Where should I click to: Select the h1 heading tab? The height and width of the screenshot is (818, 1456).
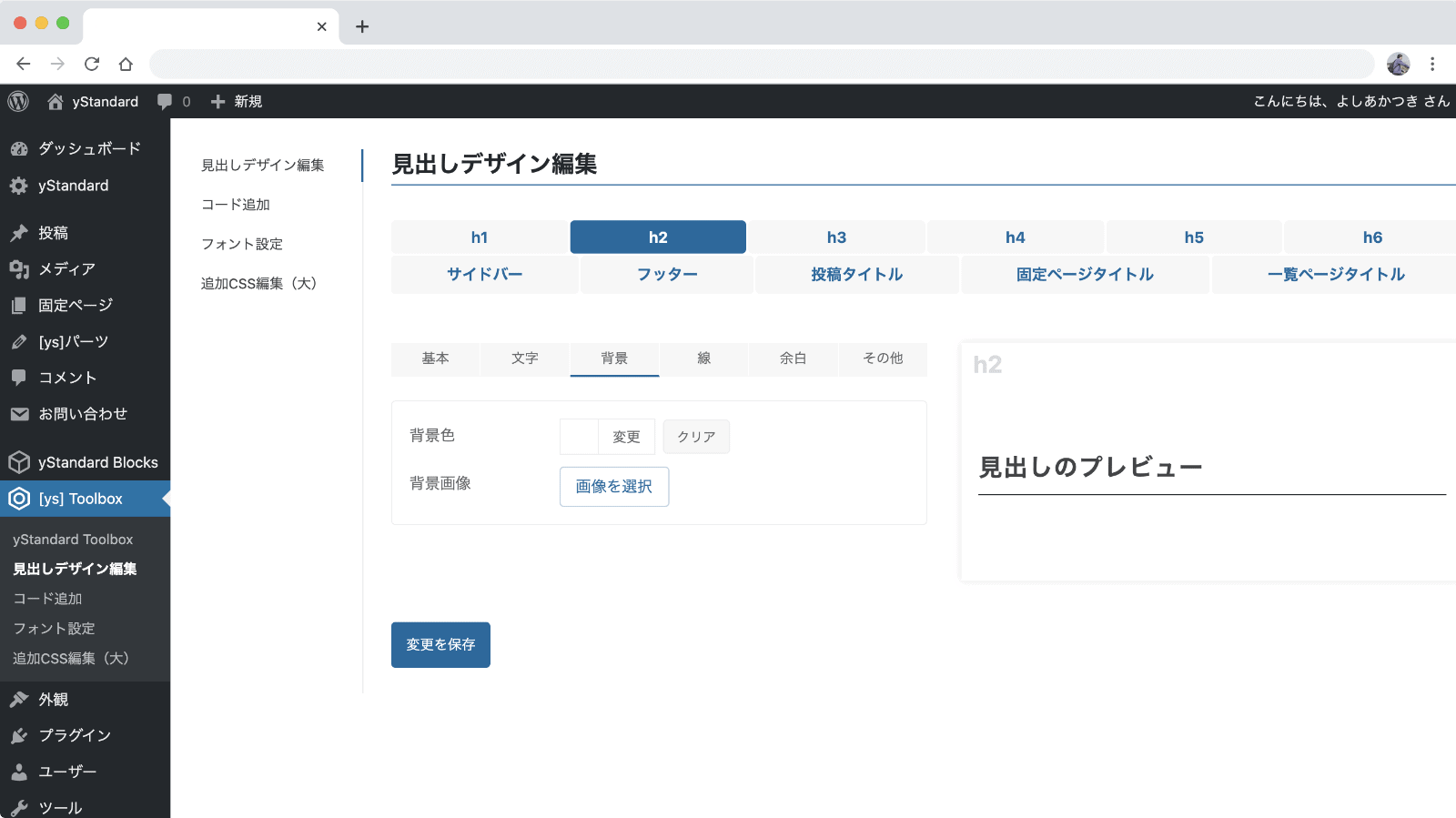[480, 237]
